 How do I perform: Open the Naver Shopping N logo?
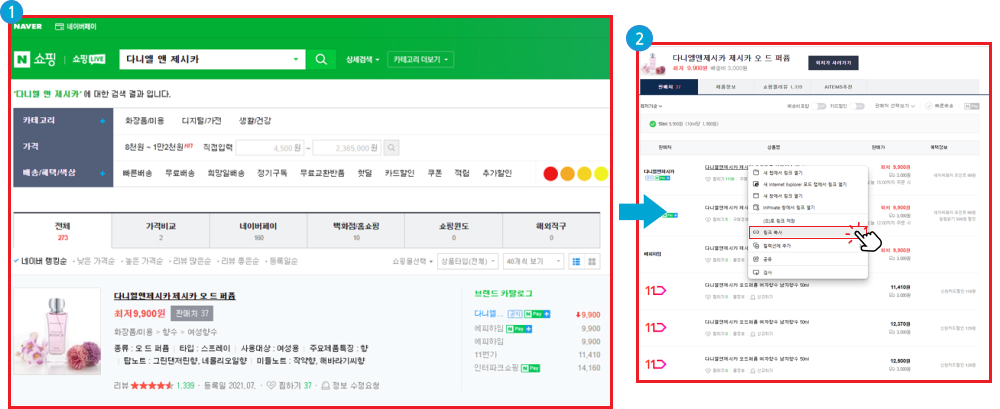(x=24, y=60)
